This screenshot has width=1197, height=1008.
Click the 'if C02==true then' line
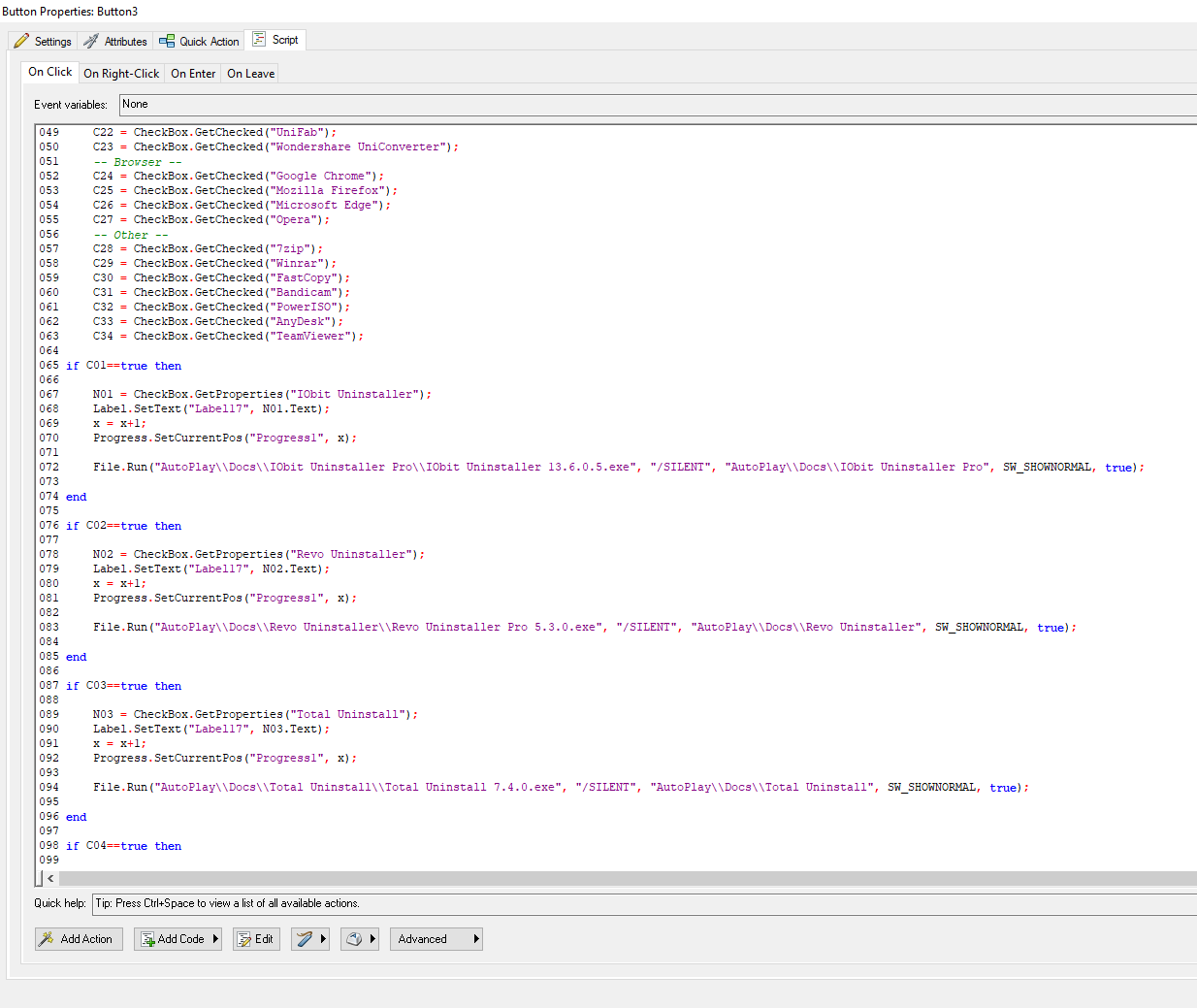(123, 526)
